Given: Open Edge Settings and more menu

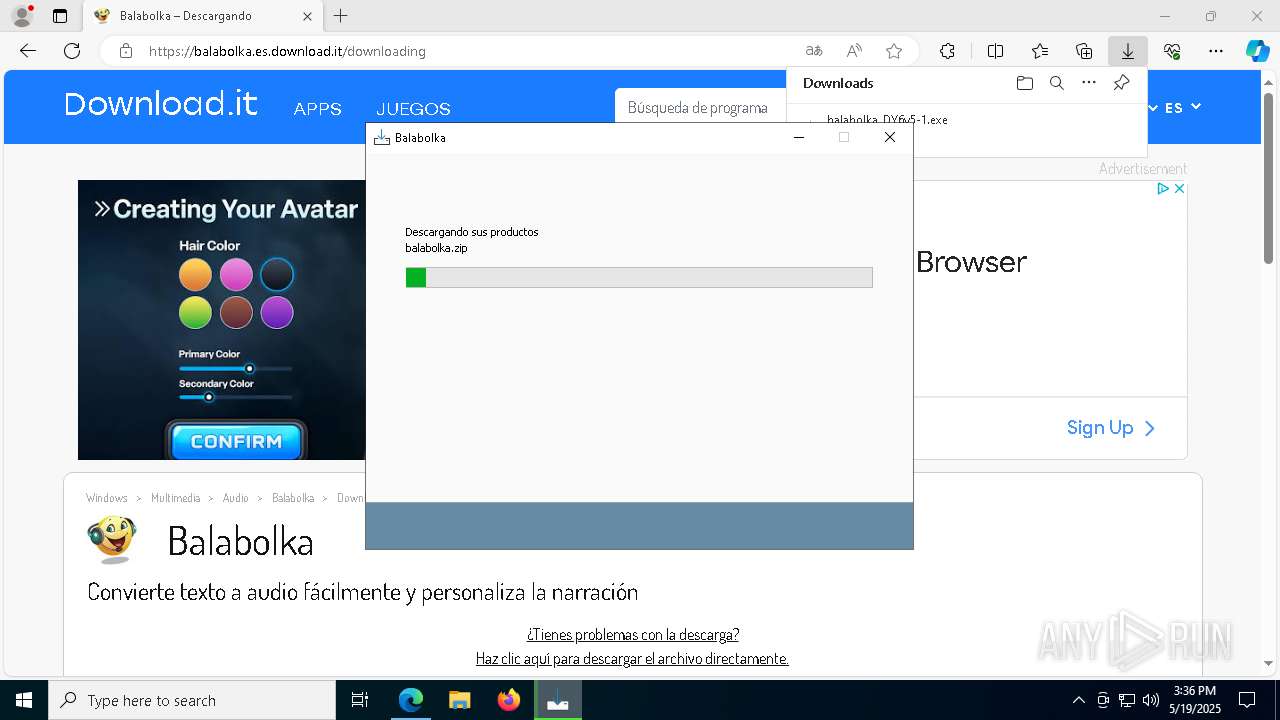Looking at the screenshot, I should (1216, 51).
